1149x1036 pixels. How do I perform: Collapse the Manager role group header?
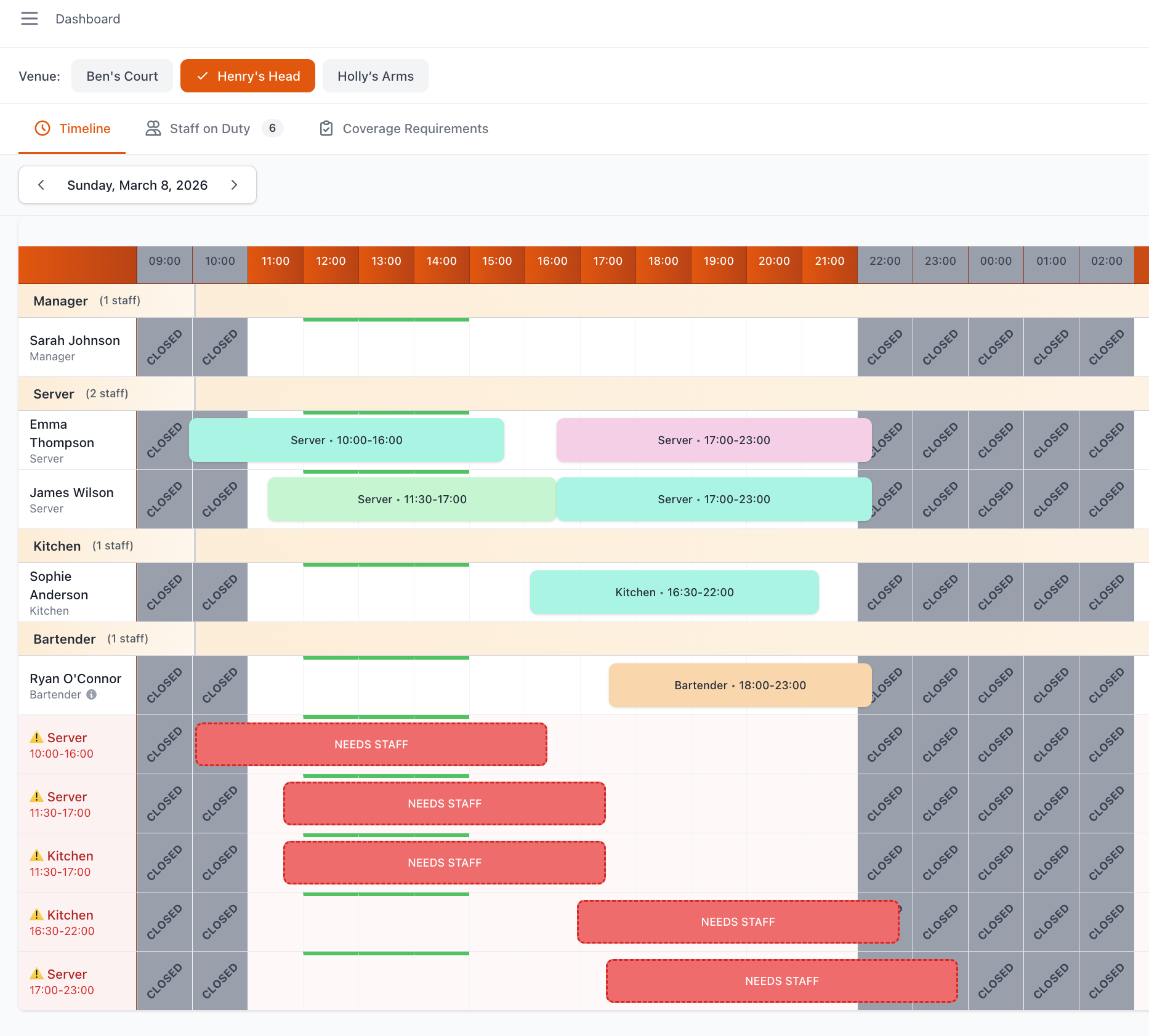coord(86,301)
